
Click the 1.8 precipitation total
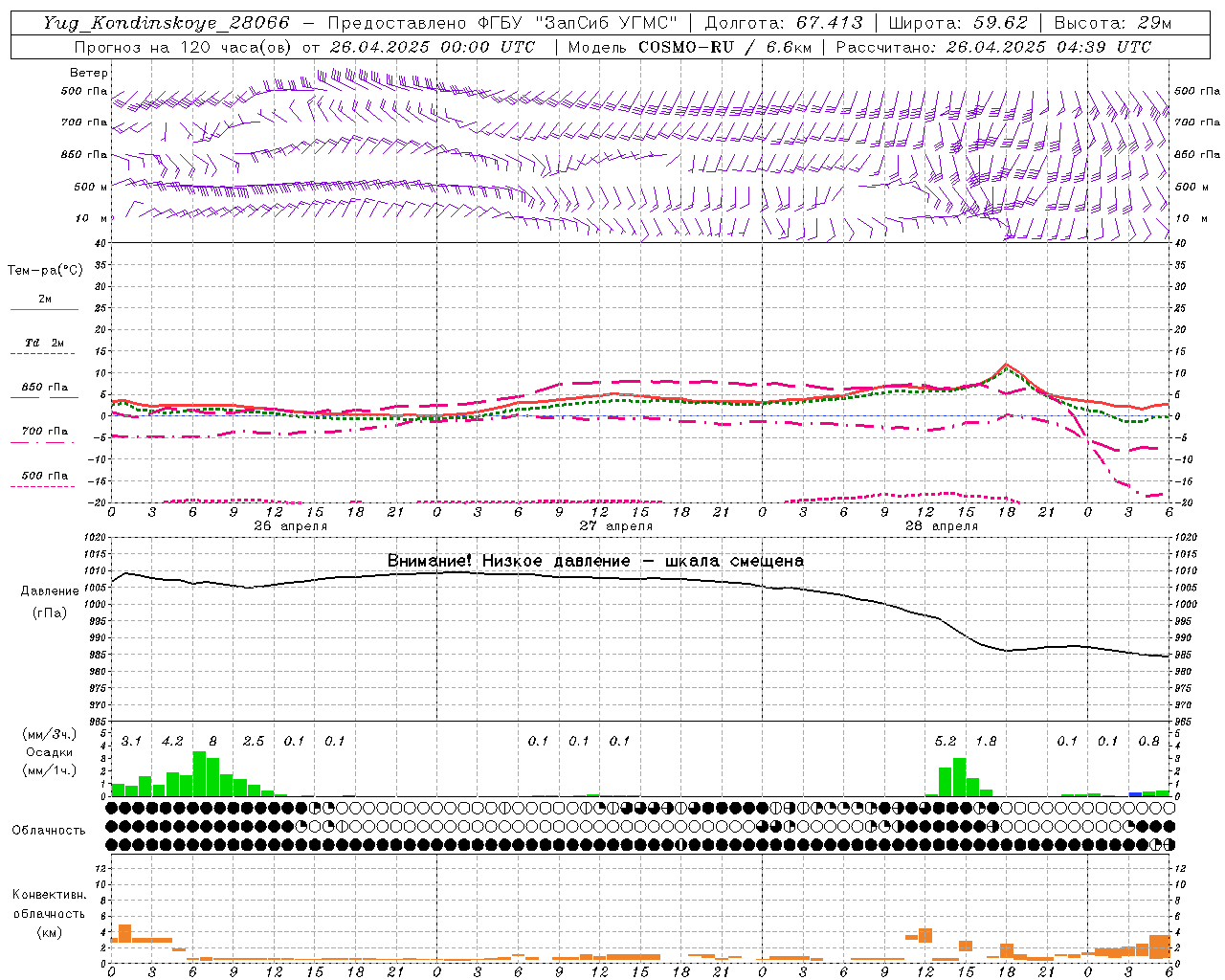(x=986, y=741)
